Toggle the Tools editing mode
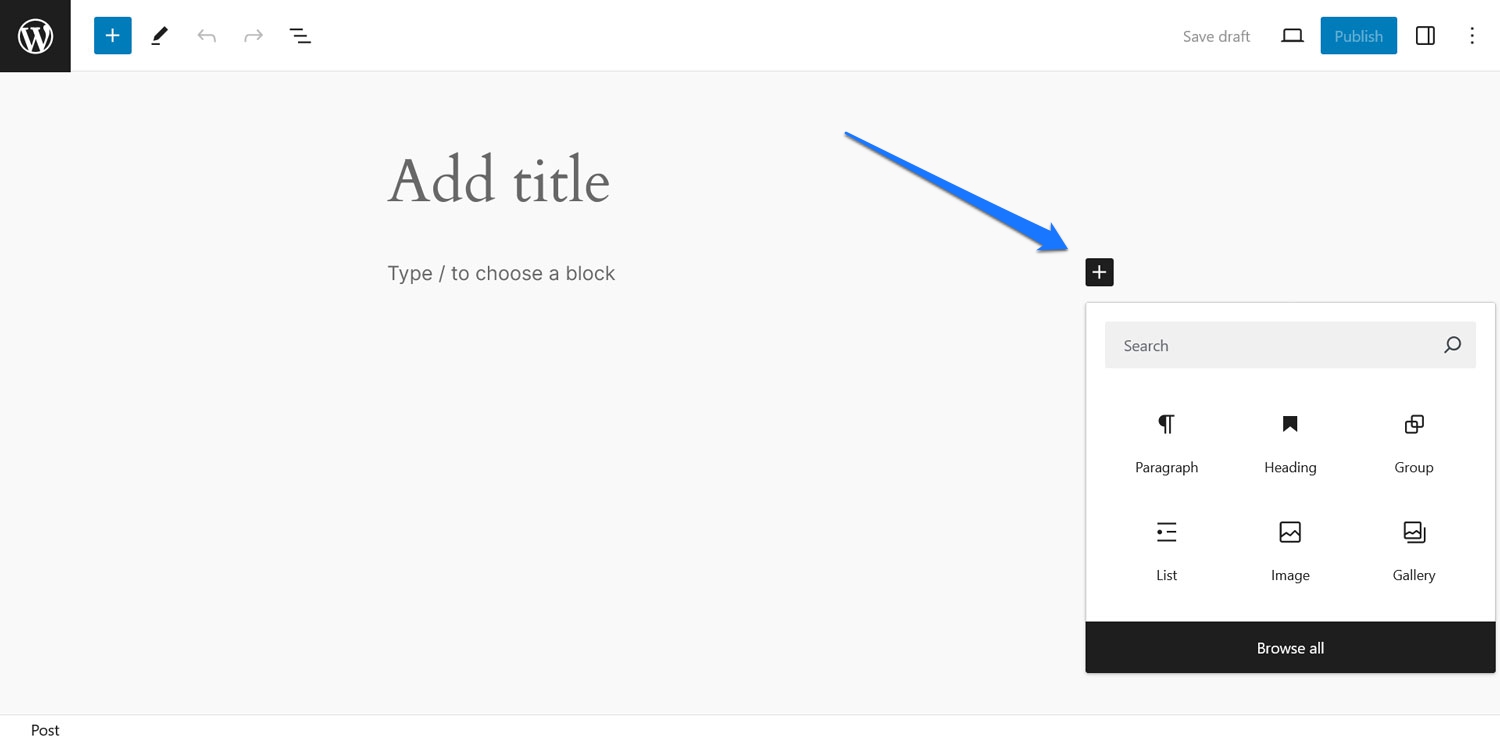The width and height of the screenshot is (1500, 743). click(x=158, y=35)
